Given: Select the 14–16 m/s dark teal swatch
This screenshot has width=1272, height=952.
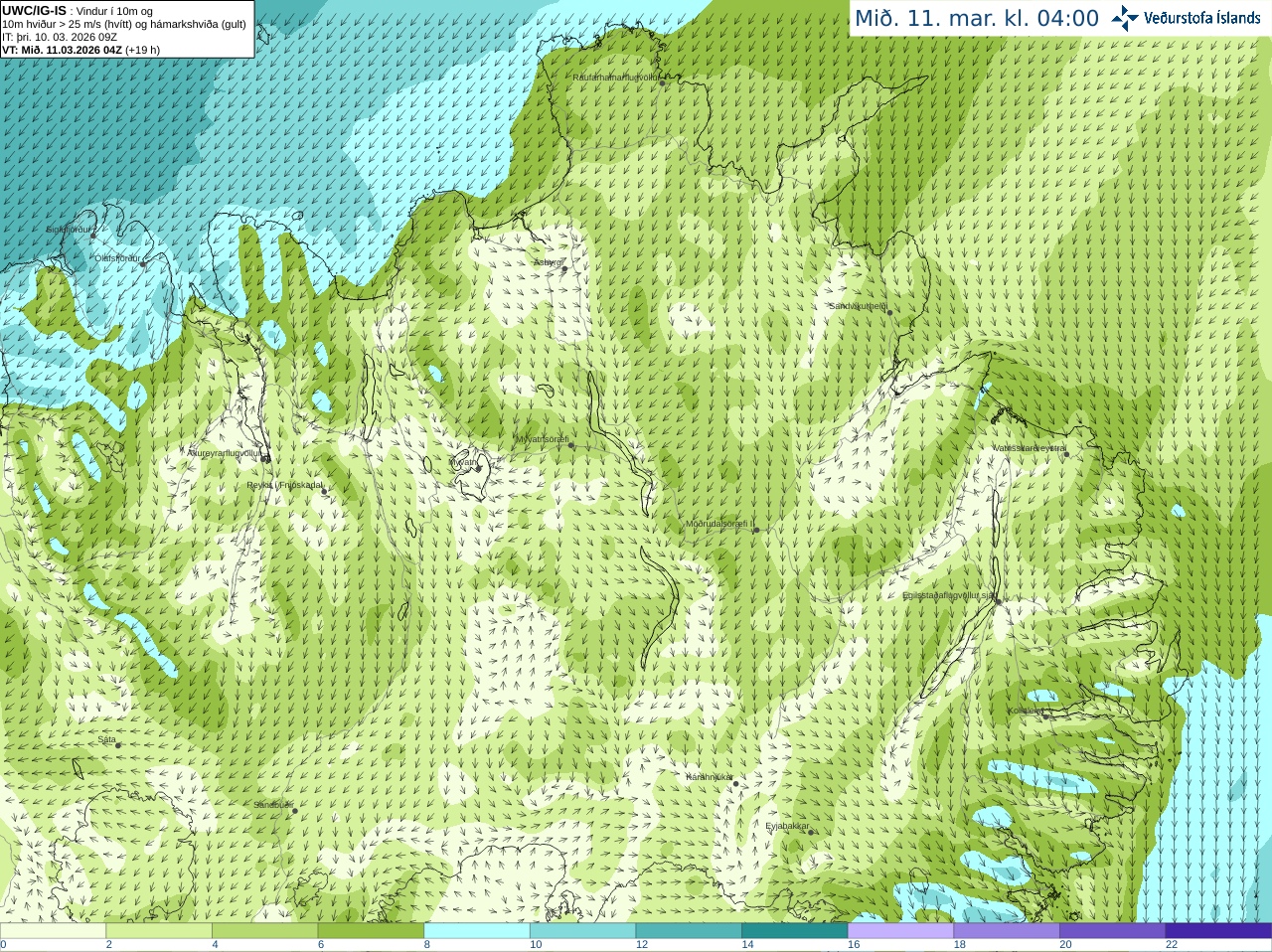Looking at the screenshot, I should click(x=795, y=931).
